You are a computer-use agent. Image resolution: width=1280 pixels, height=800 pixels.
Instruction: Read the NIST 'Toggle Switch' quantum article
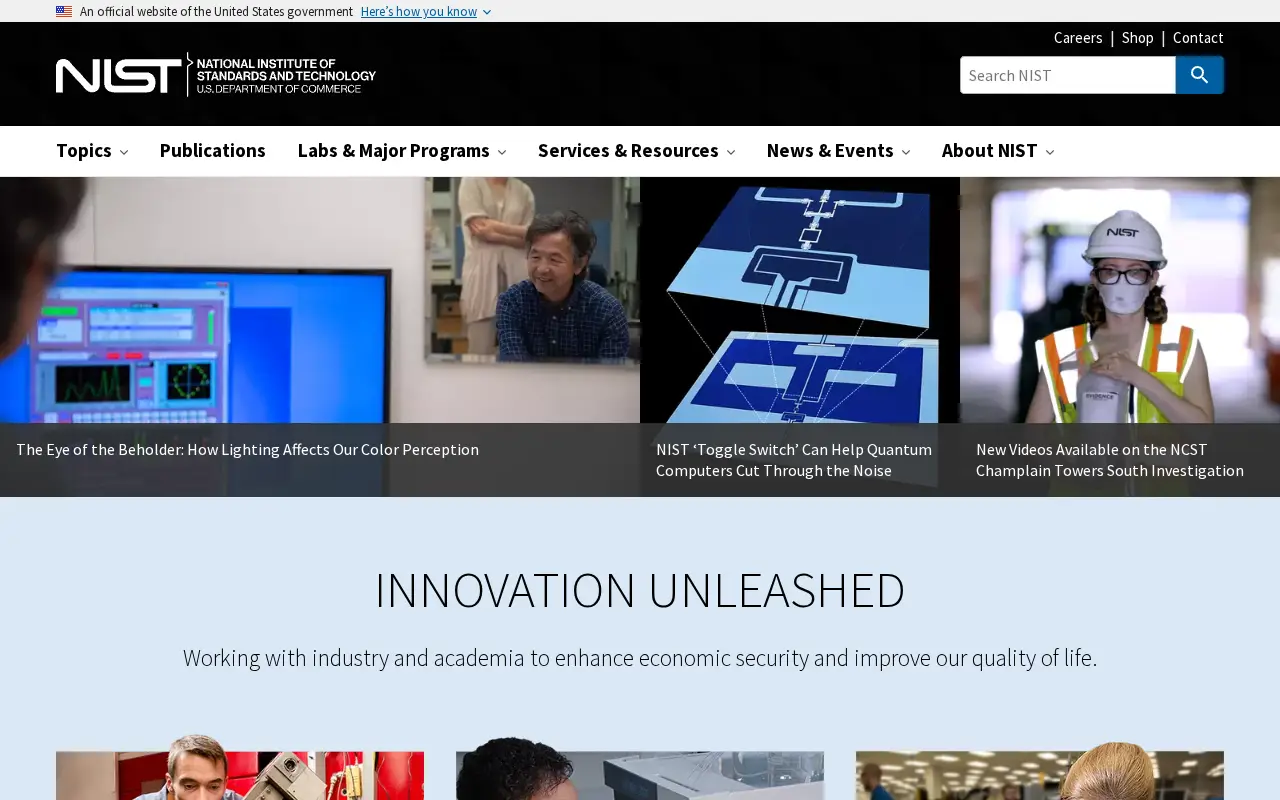(794, 460)
